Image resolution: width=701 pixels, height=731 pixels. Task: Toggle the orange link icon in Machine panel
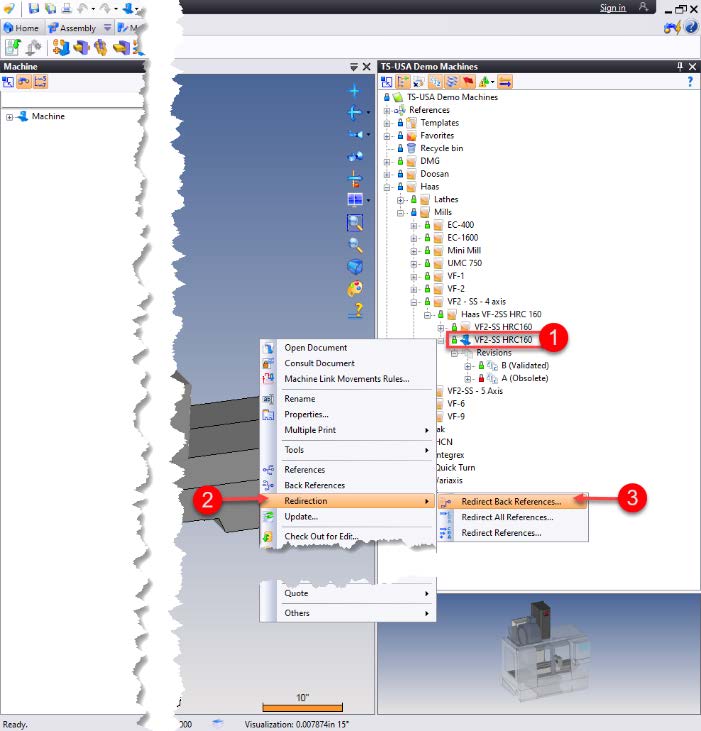[x=24, y=82]
